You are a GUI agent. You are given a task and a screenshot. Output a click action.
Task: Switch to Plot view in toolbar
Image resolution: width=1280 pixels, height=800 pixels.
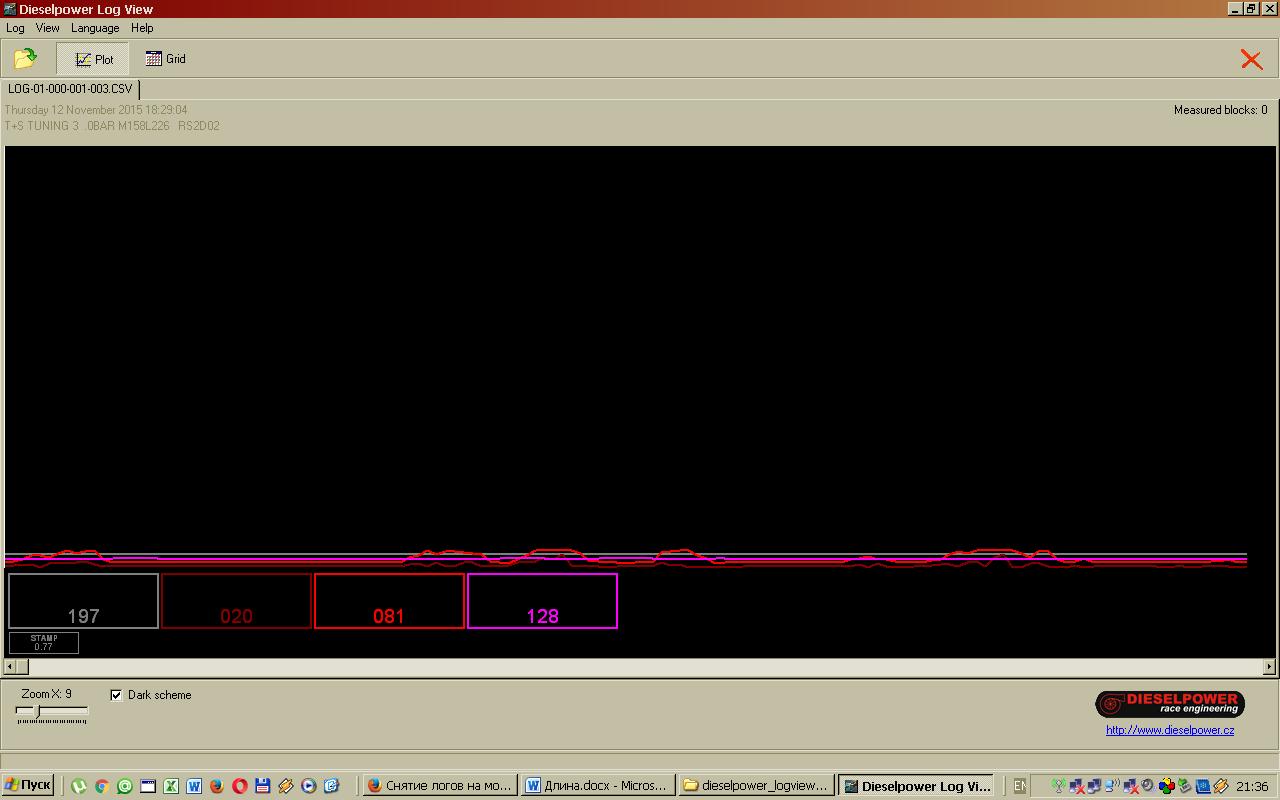pyautogui.click(x=94, y=59)
